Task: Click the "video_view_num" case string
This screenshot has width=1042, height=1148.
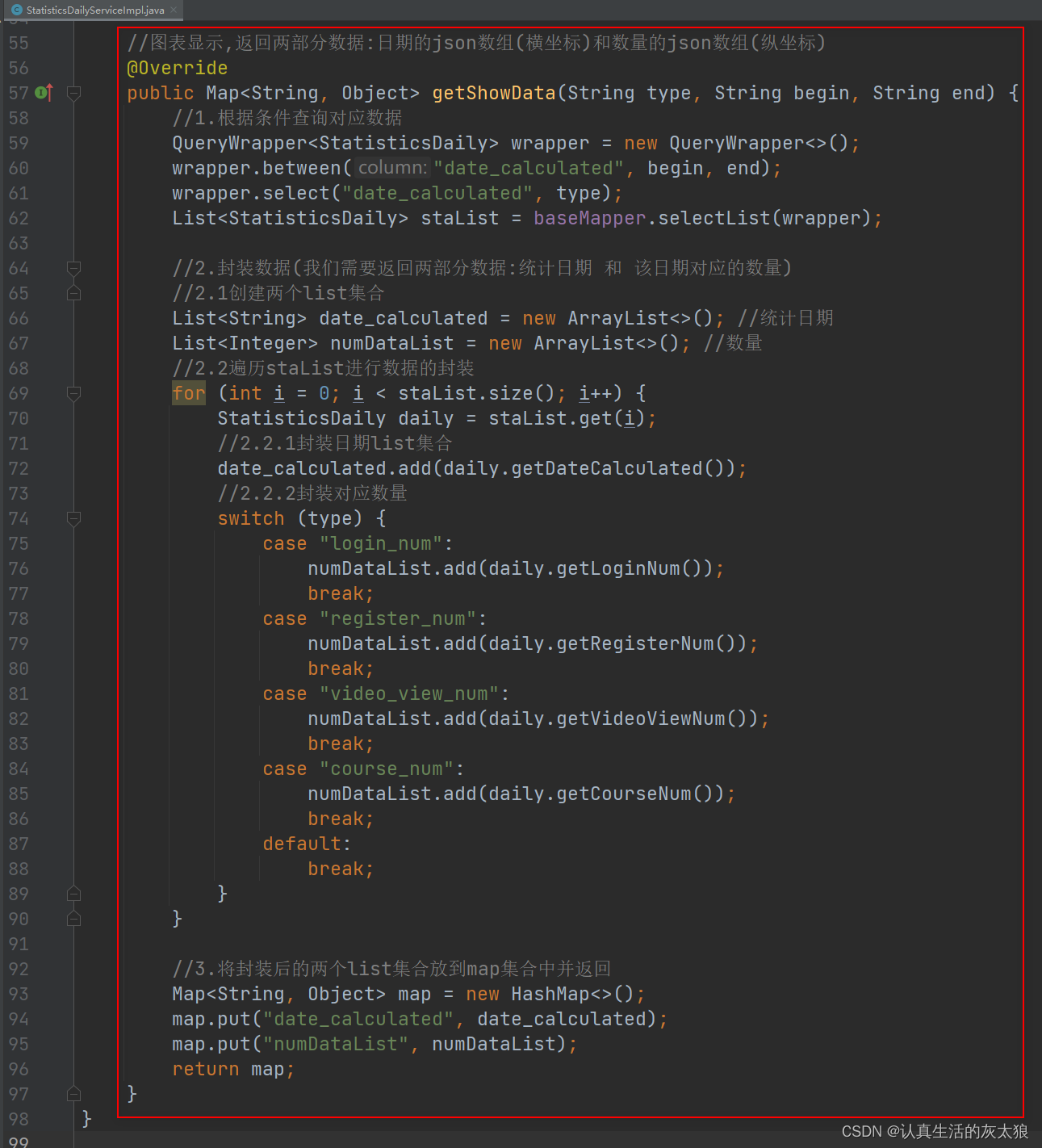Action: click(409, 693)
